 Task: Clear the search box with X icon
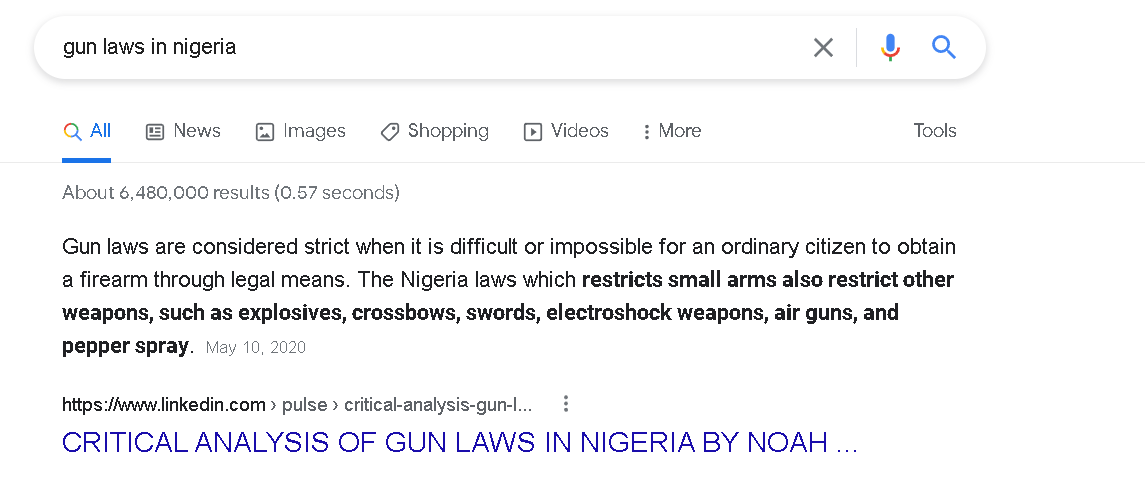[x=823, y=47]
